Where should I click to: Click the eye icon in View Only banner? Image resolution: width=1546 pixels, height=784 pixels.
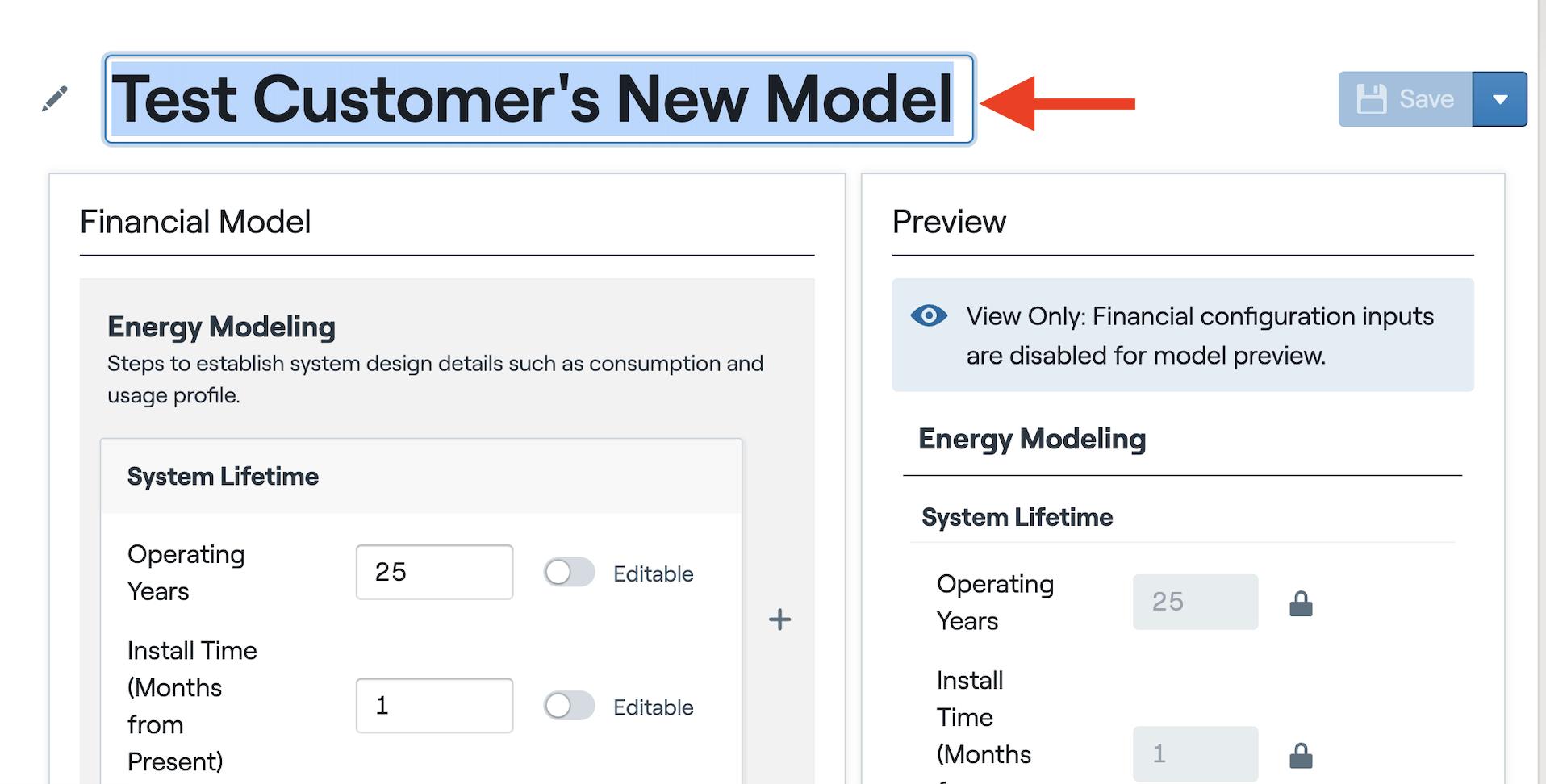point(929,315)
